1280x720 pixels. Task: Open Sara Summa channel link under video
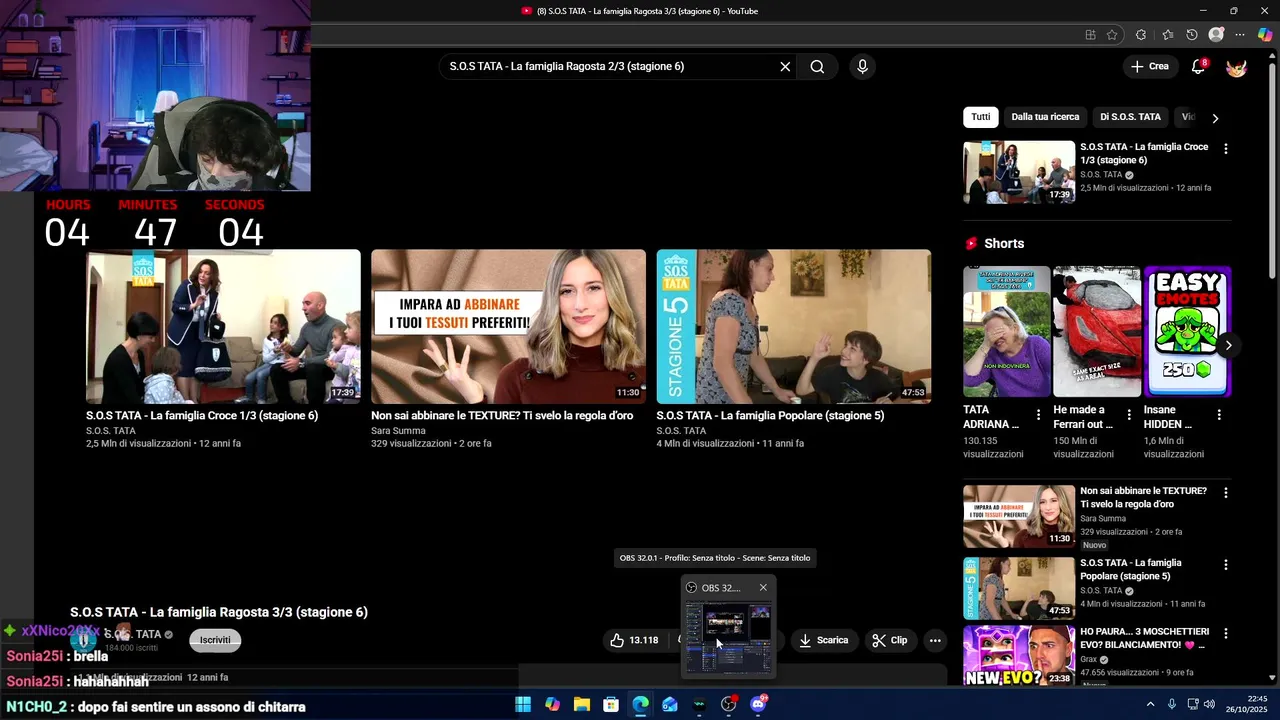pyautogui.click(x=398, y=431)
